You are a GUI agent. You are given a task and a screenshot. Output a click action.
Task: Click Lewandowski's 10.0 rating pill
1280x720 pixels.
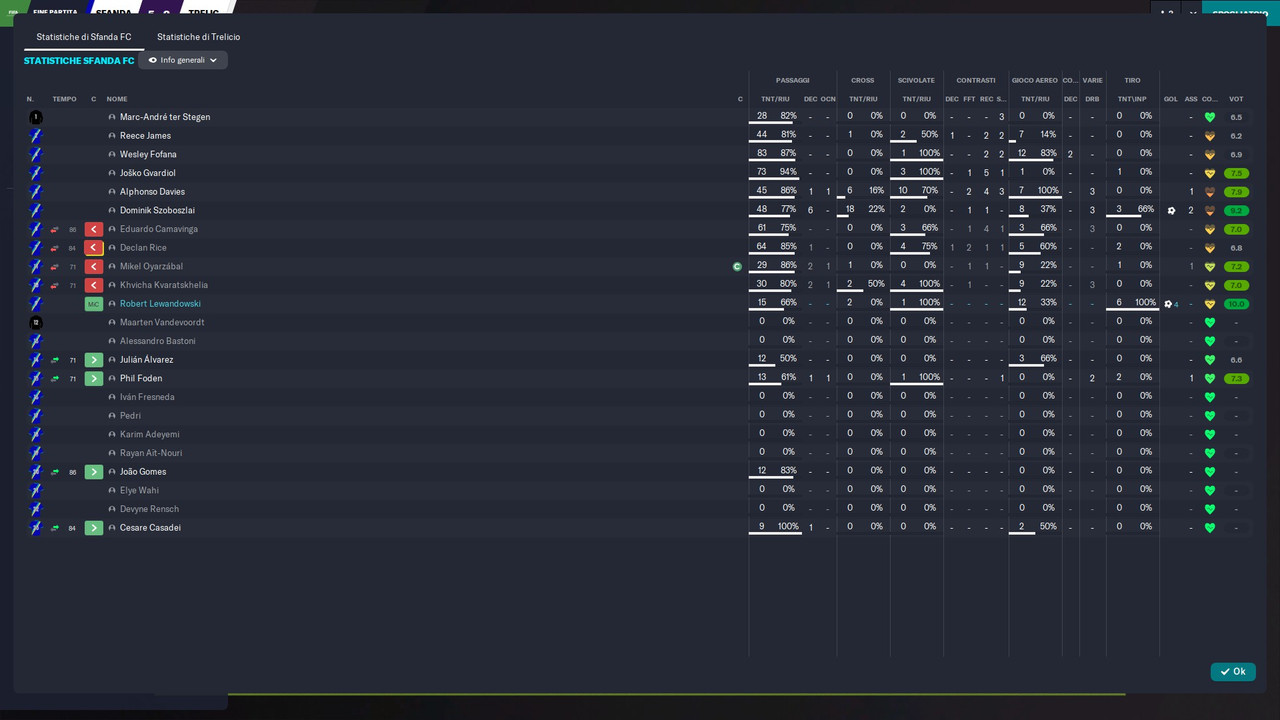[x=1236, y=304]
